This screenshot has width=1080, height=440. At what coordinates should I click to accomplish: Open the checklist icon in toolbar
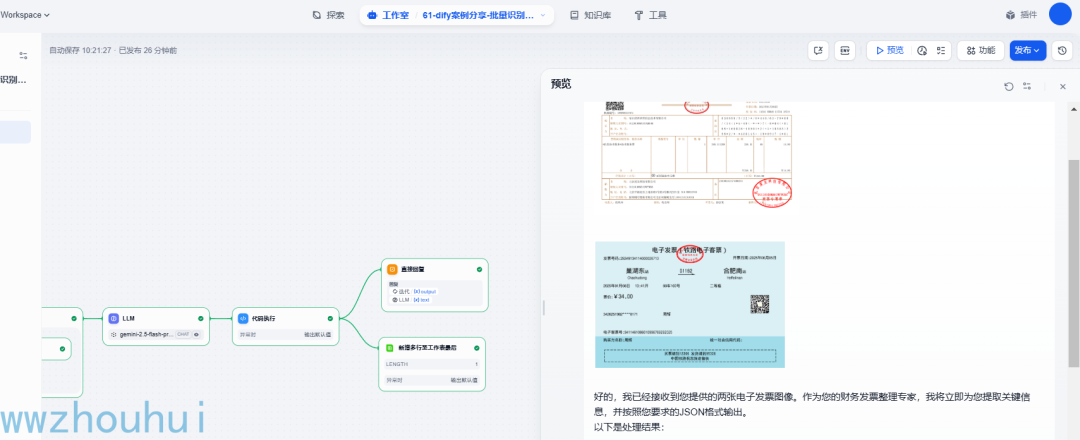pyautogui.click(x=941, y=50)
